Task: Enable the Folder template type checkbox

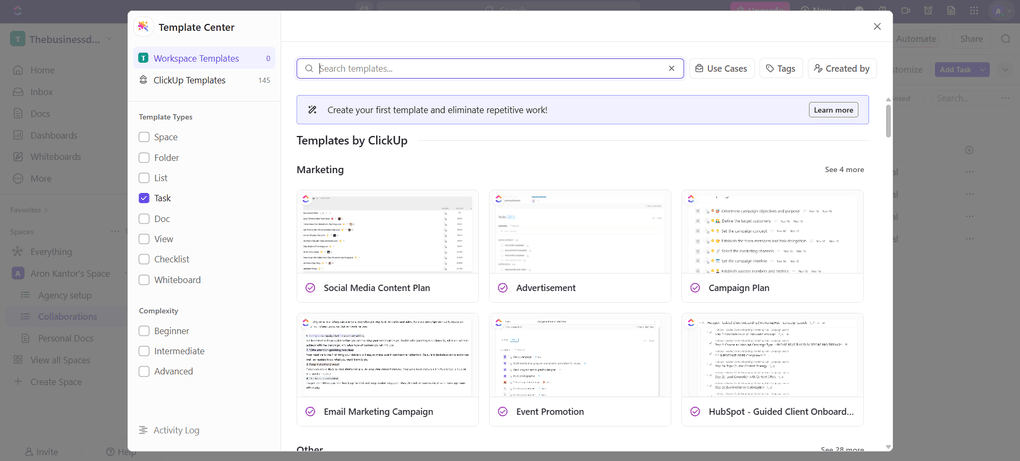Action: (x=144, y=157)
